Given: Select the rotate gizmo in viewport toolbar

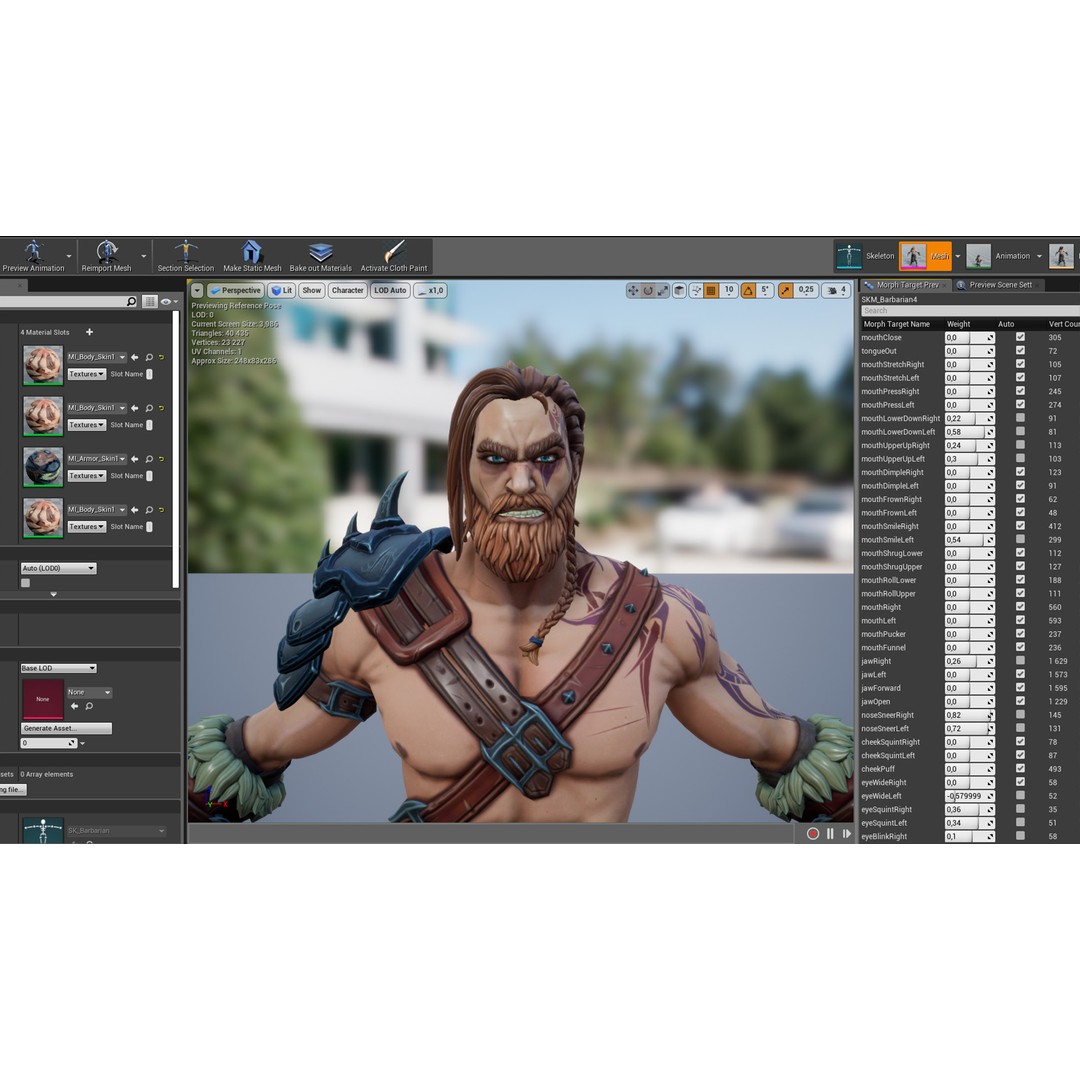Looking at the screenshot, I should [648, 291].
